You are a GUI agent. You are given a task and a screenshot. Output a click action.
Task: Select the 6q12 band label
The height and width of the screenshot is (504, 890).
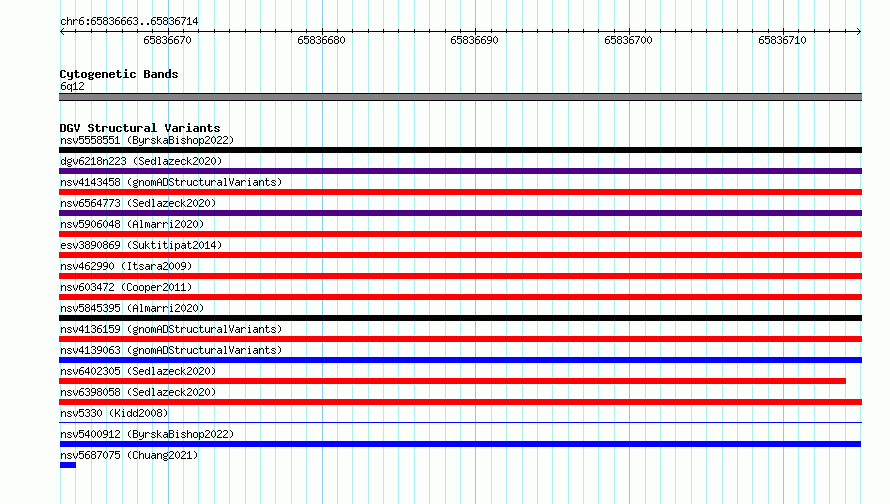[72, 86]
